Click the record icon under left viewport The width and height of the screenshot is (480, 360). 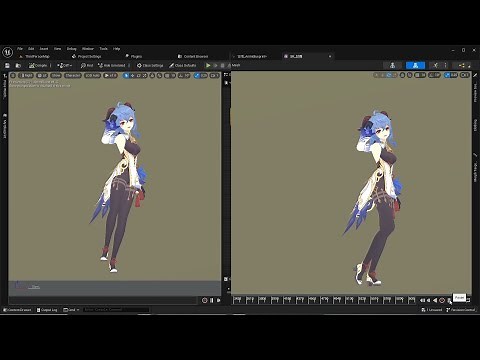coord(205,300)
